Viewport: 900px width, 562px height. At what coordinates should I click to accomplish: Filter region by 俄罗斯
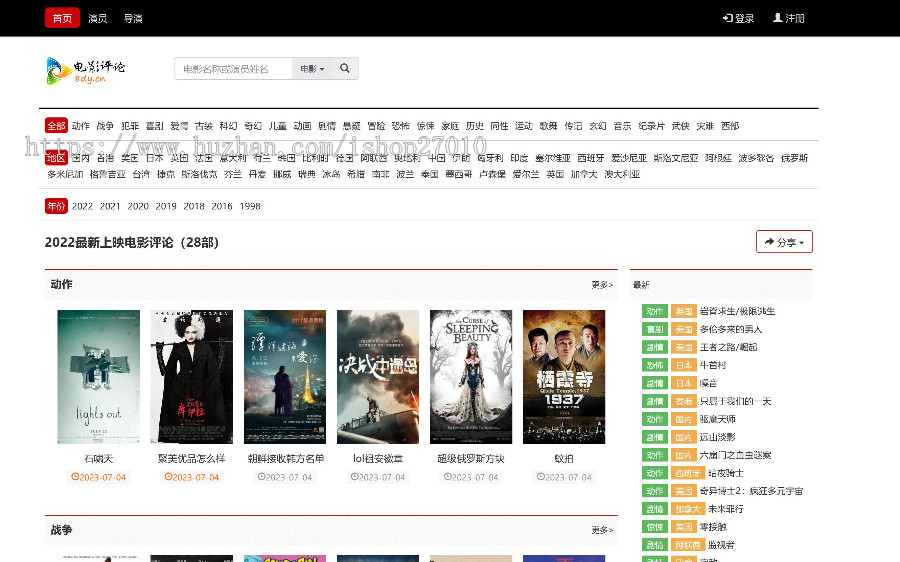coord(794,158)
